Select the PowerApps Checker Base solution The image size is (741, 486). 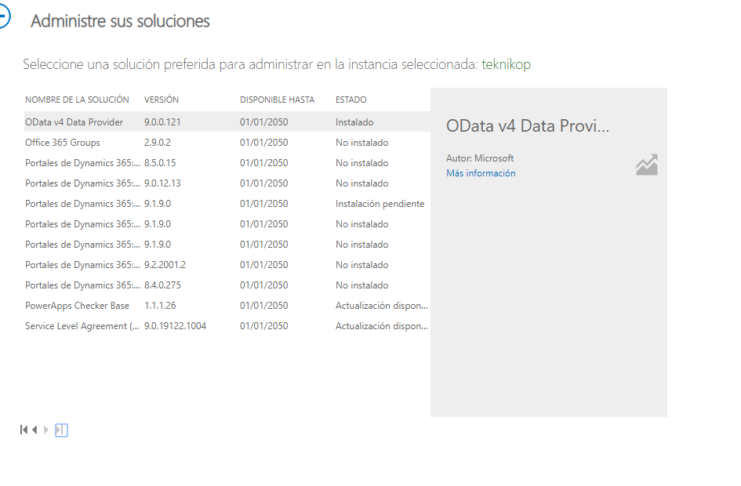tap(227, 305)
